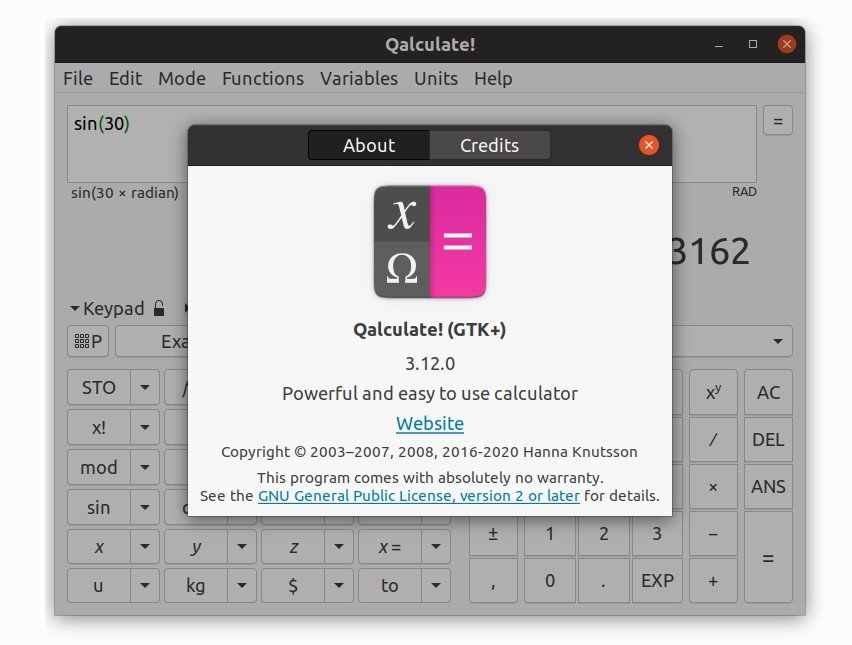Viewport: 852px width, 645px height.
Task: Close the About dialog with the orange X
Action: tap(649, 145)
